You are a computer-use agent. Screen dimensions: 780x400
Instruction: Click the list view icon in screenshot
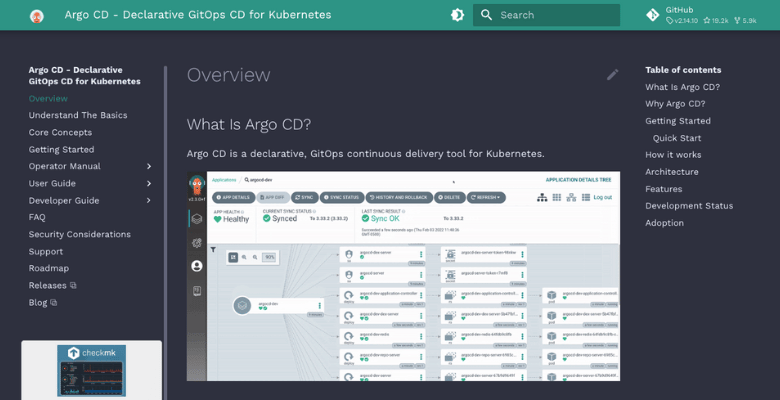pos(585,198)
